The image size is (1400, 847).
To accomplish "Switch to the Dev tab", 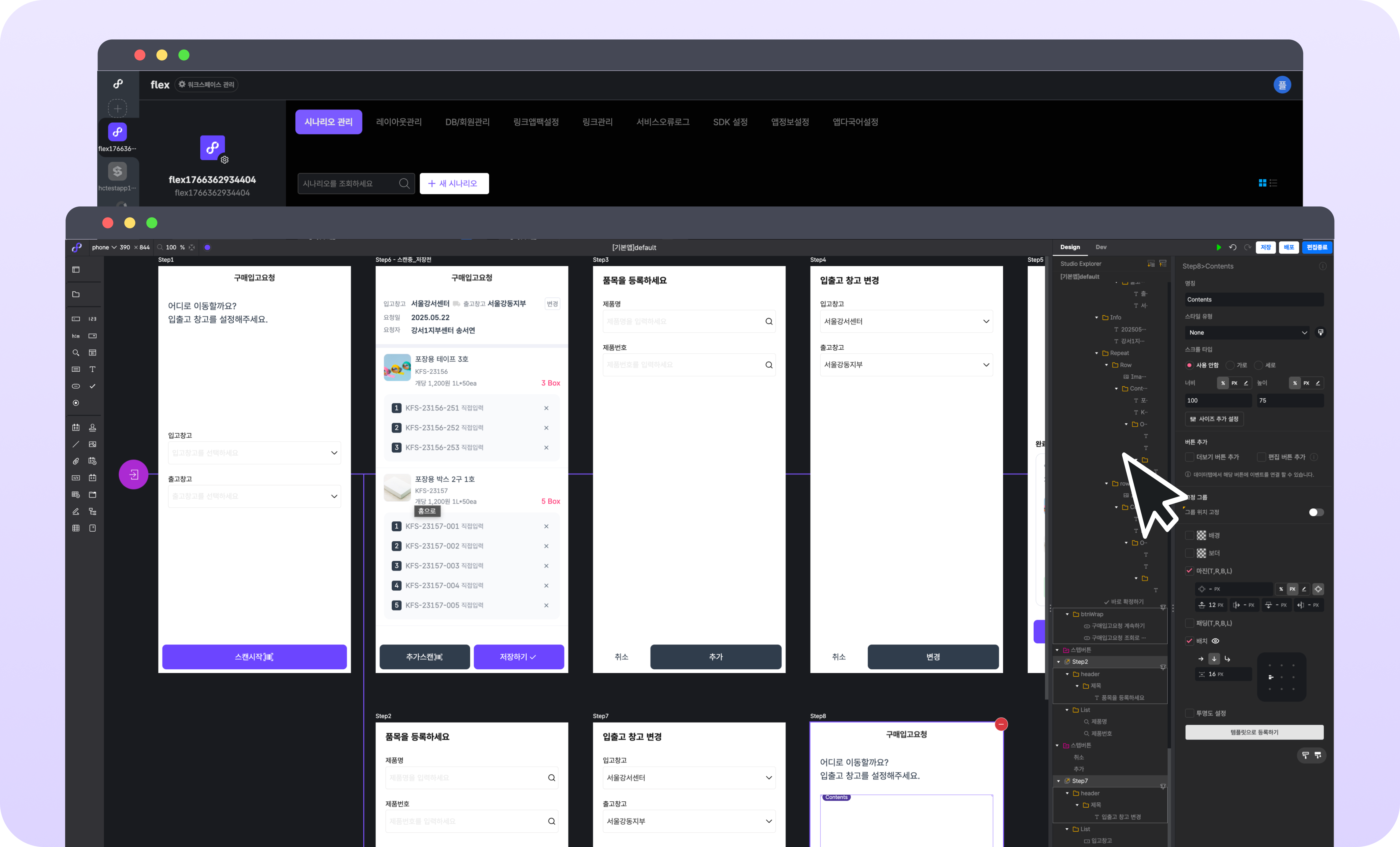I will pos(1101,247).
